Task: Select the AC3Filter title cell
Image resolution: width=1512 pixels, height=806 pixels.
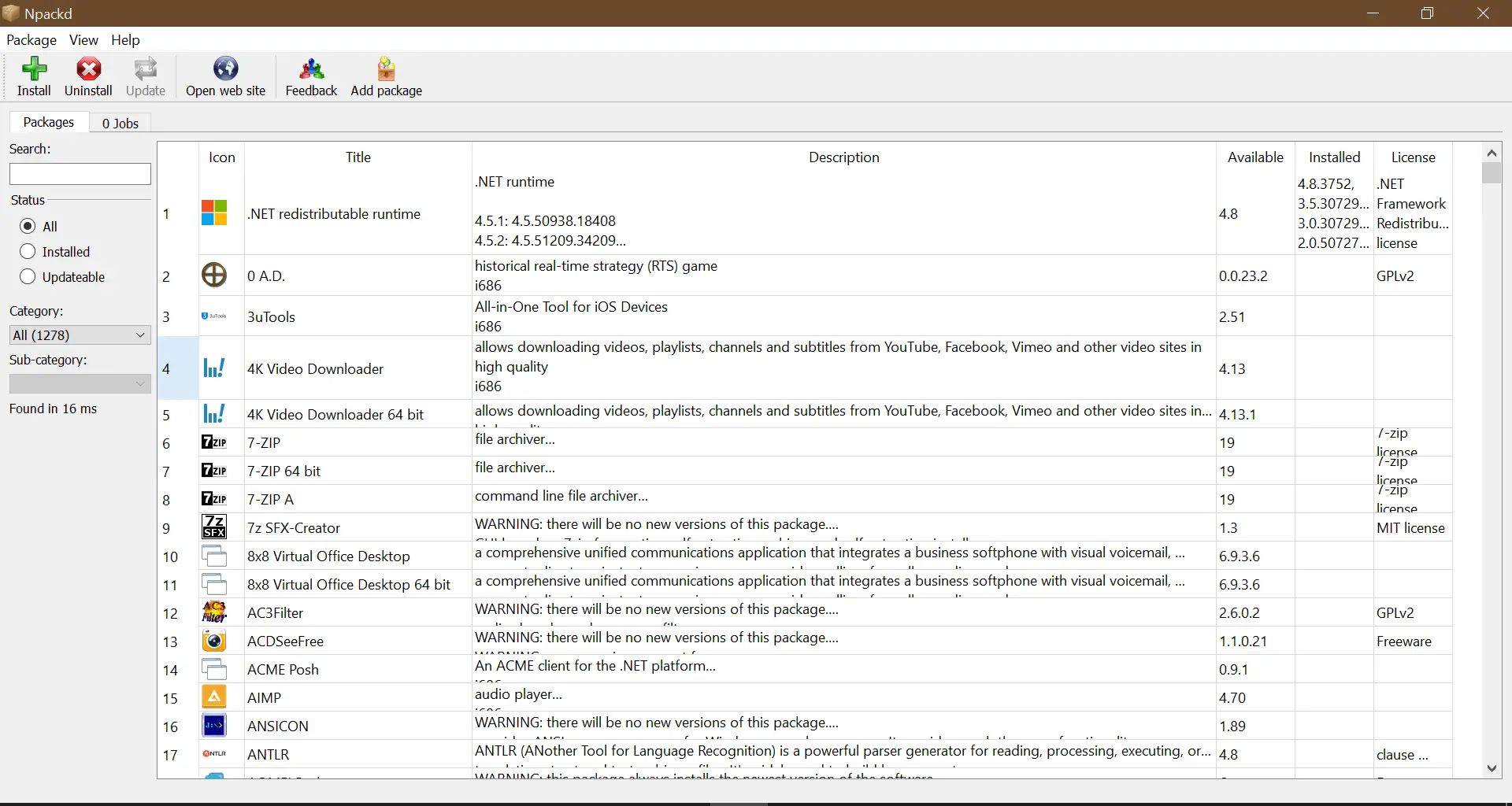Action: [x=358, y=612]
